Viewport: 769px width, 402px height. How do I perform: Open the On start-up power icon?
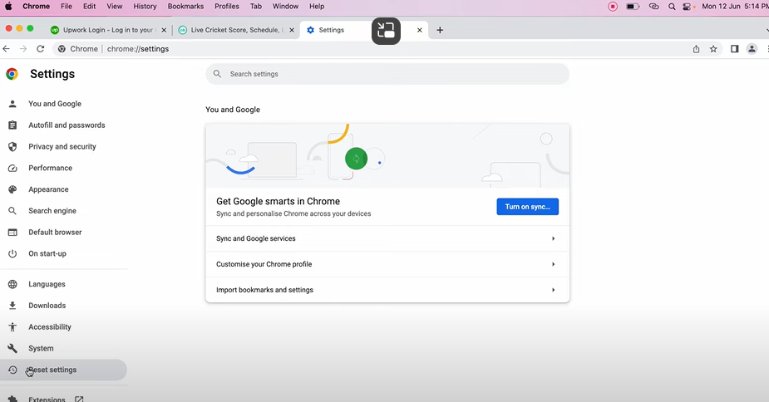click(x=13, y=253)
